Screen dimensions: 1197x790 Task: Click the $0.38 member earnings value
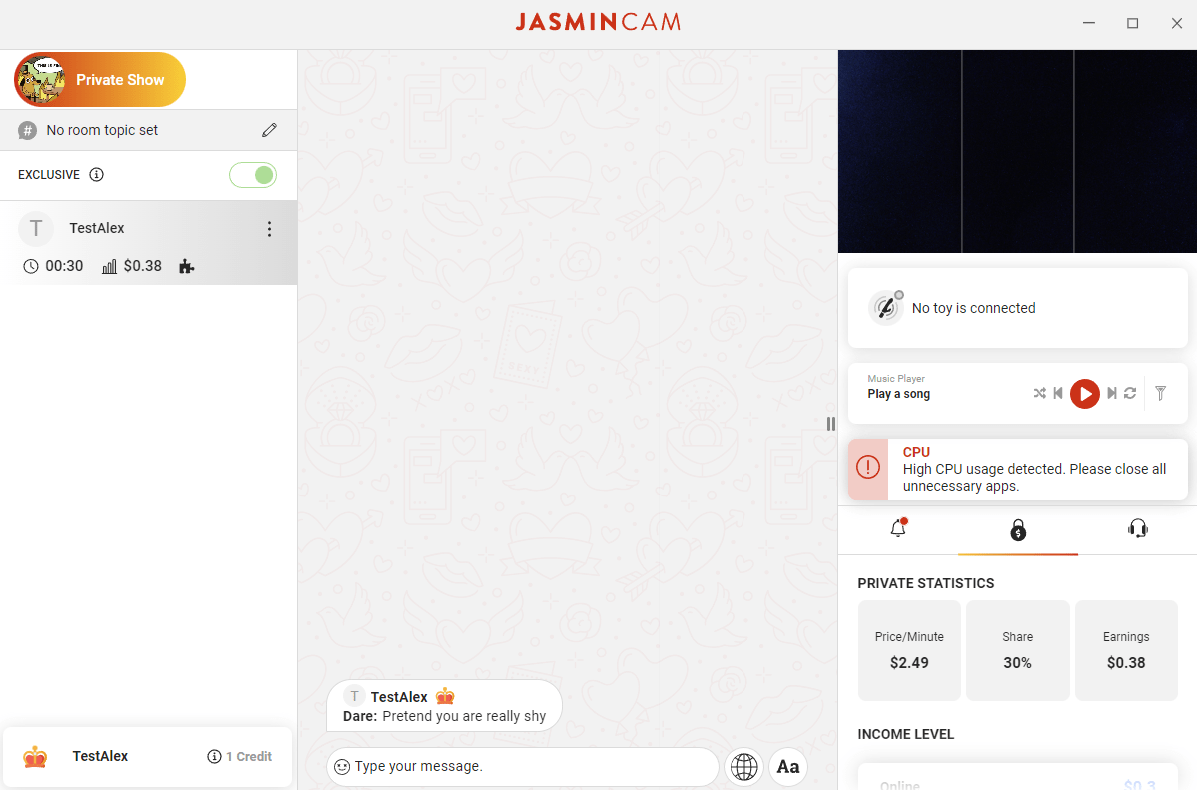pyautogui.click(x=143, y=266)
